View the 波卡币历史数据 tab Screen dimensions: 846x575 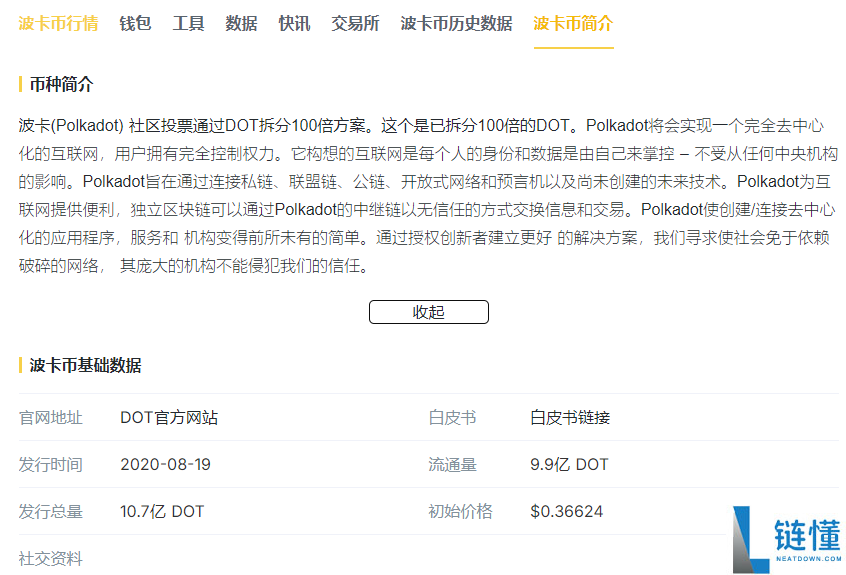click(x=456, y=23)
